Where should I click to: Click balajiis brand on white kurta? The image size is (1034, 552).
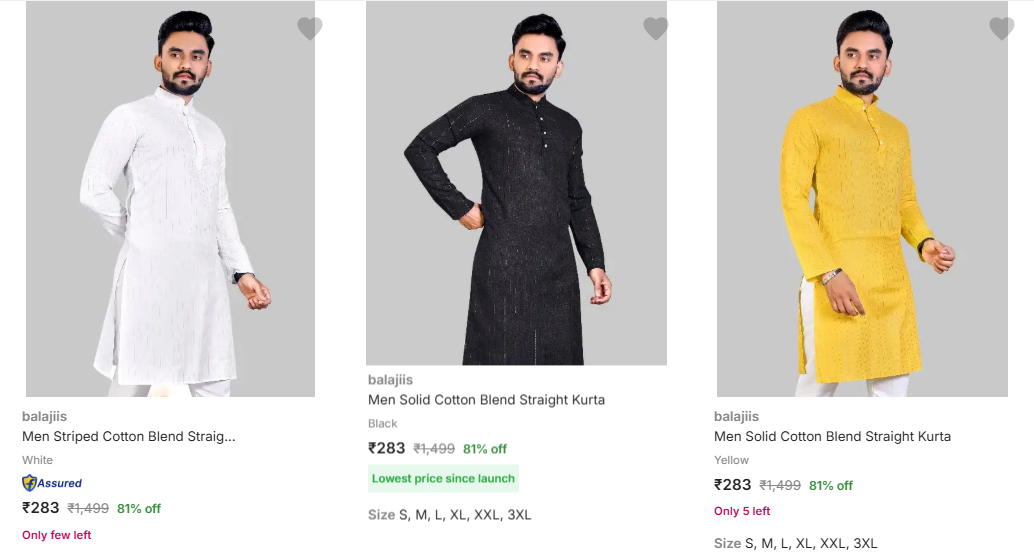pos(44,416)
